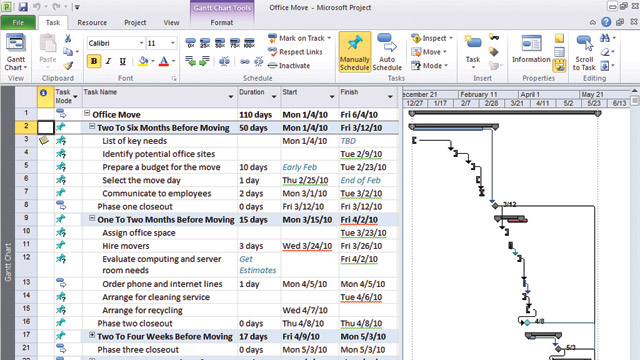The height and width of the screenshot is (360, 640).
Task: Save project using quick access icon
Action: tap(23, 7)
